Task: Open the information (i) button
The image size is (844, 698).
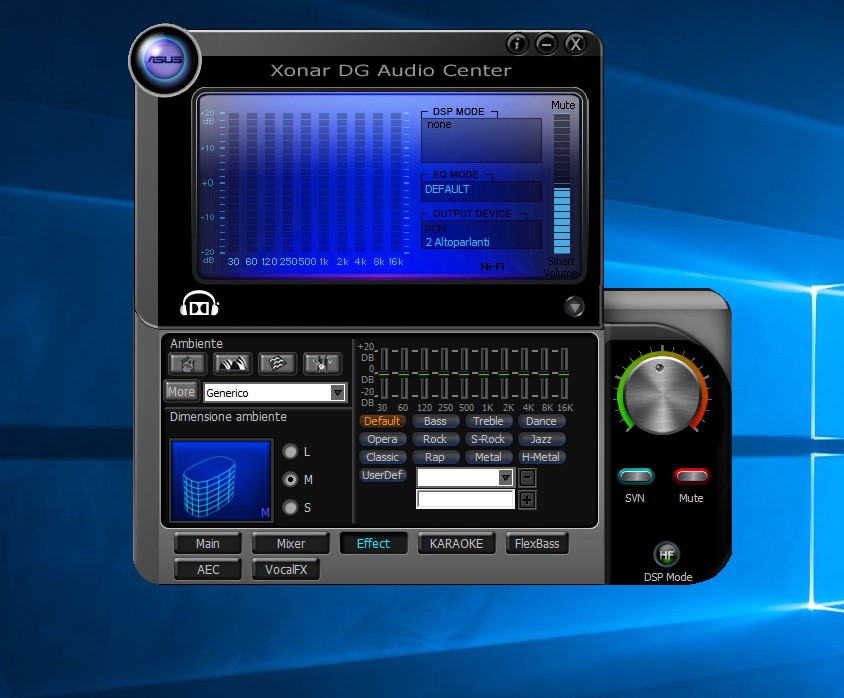Action: tap(517, 44)
